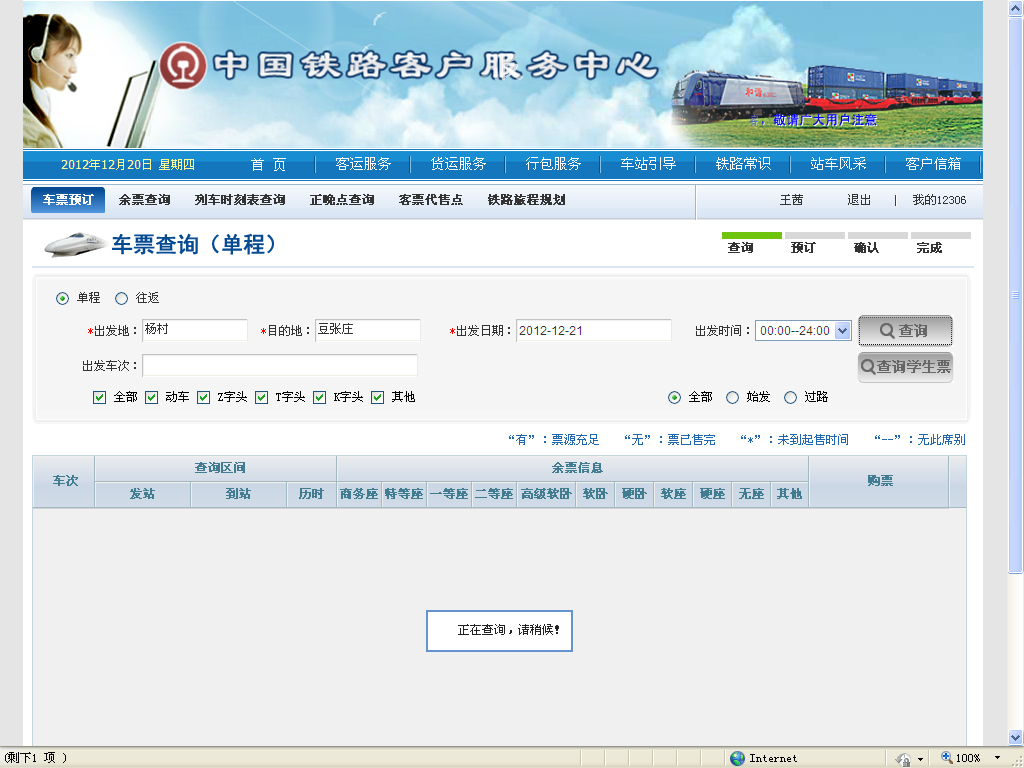Toggle the K字头 checkbox

pyautogui.click(x=319, y=397)
